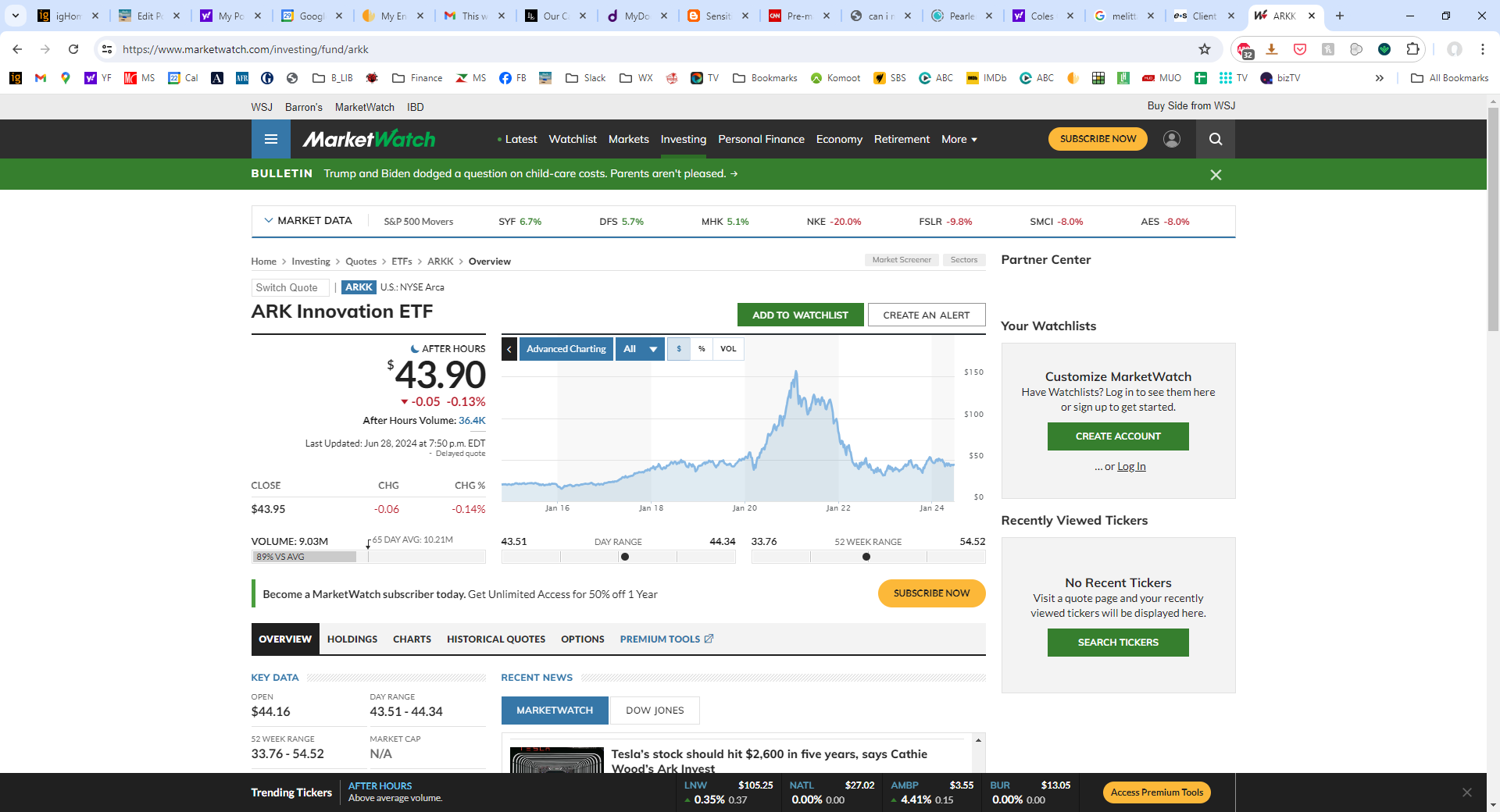Go to Watchlist in main navigation

573,139
